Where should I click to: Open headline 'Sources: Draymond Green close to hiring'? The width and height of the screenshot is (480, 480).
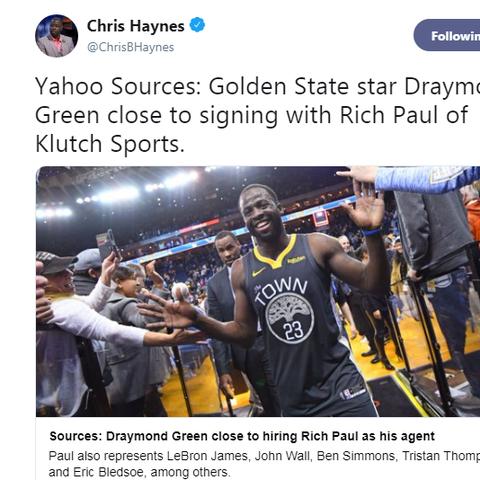[242, 436]
